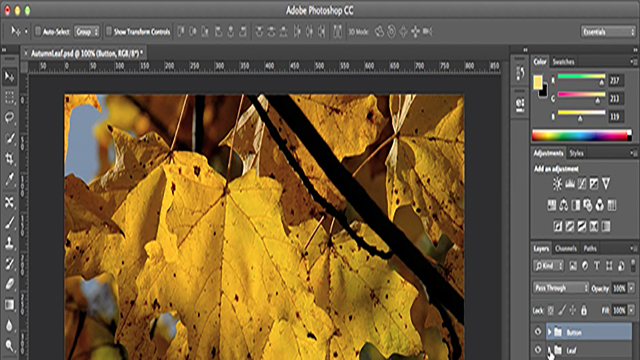Open the History panel icon

(520, 73)
